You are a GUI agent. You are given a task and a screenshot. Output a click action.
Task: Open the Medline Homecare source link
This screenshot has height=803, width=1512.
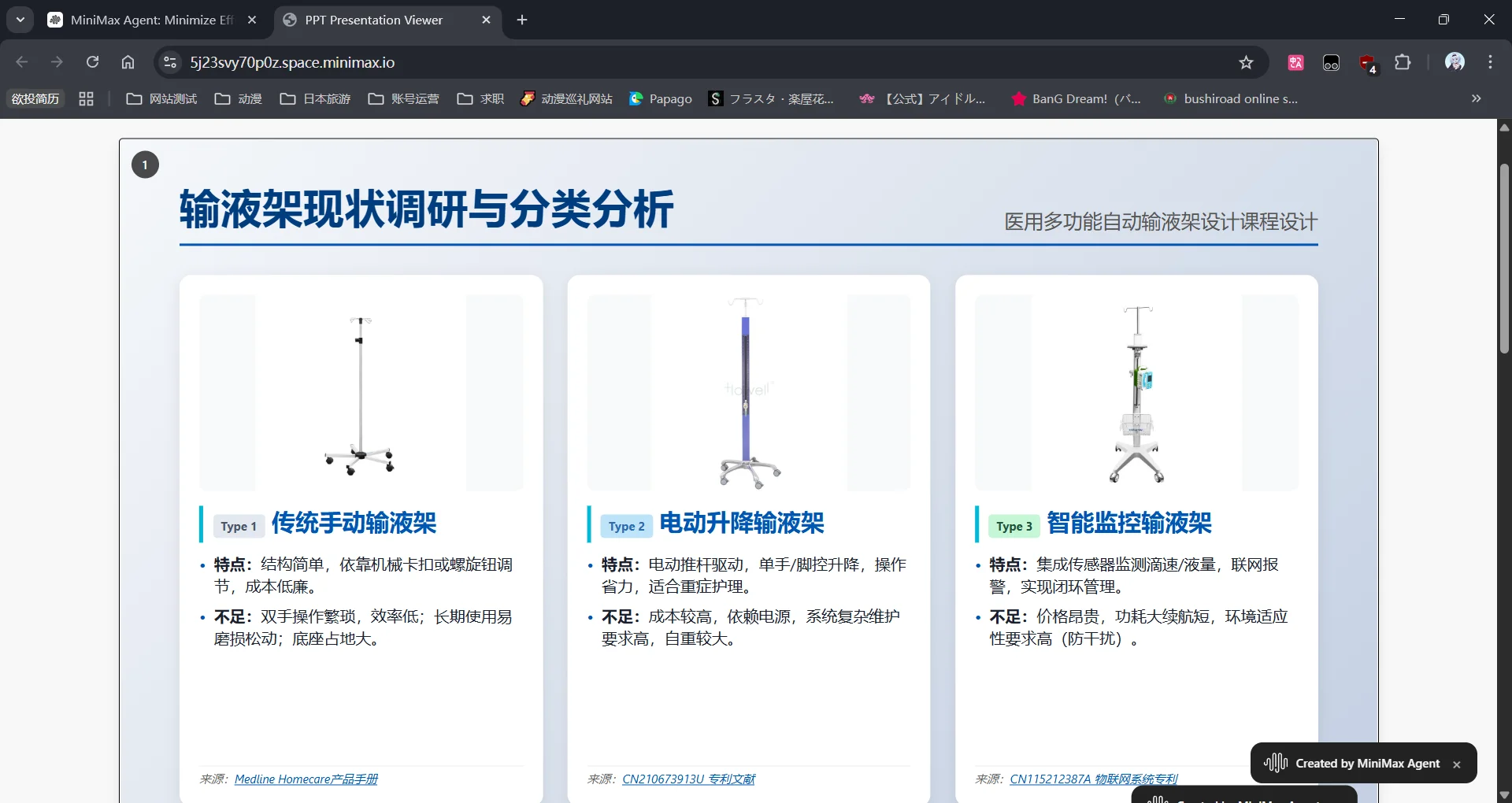(x=306, y=779)
